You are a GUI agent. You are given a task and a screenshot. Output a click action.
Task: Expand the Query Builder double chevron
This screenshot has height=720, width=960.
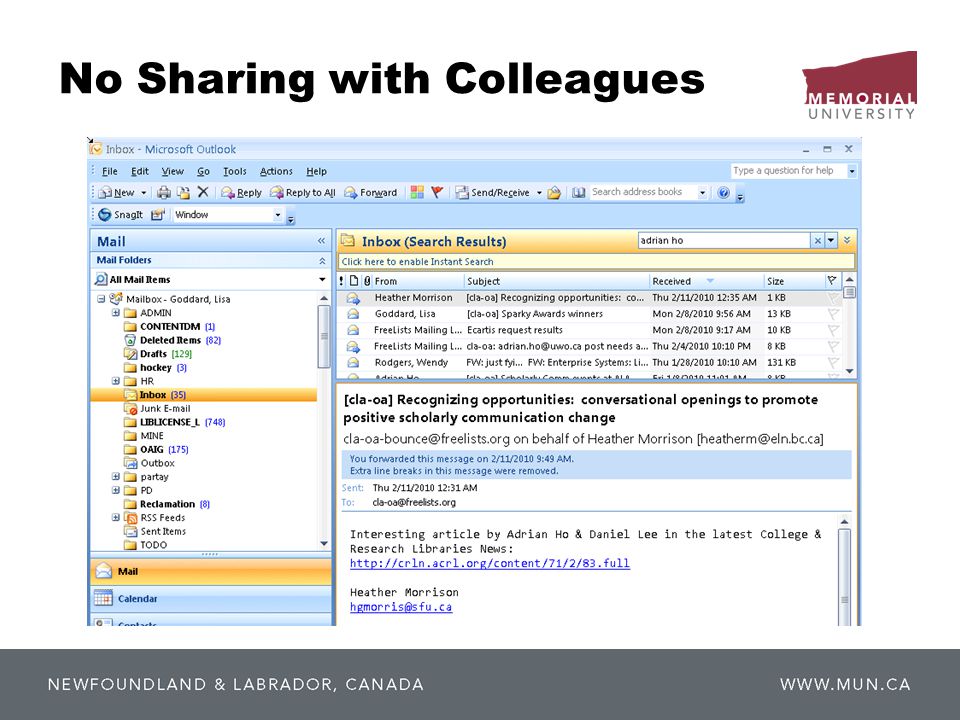847,241
